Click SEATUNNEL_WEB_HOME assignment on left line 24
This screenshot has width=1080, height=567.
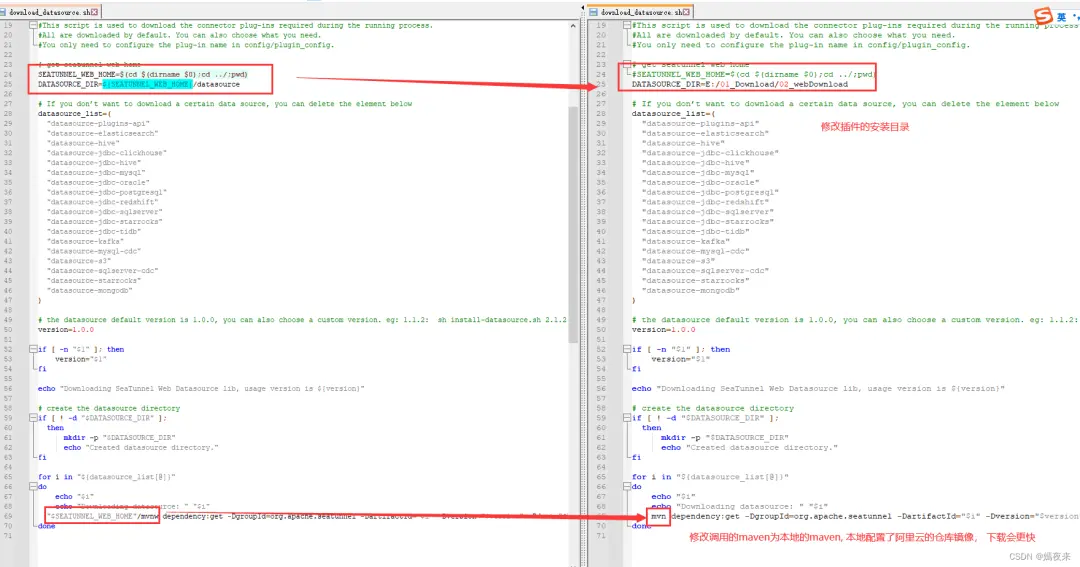click(x=143, y=74)
